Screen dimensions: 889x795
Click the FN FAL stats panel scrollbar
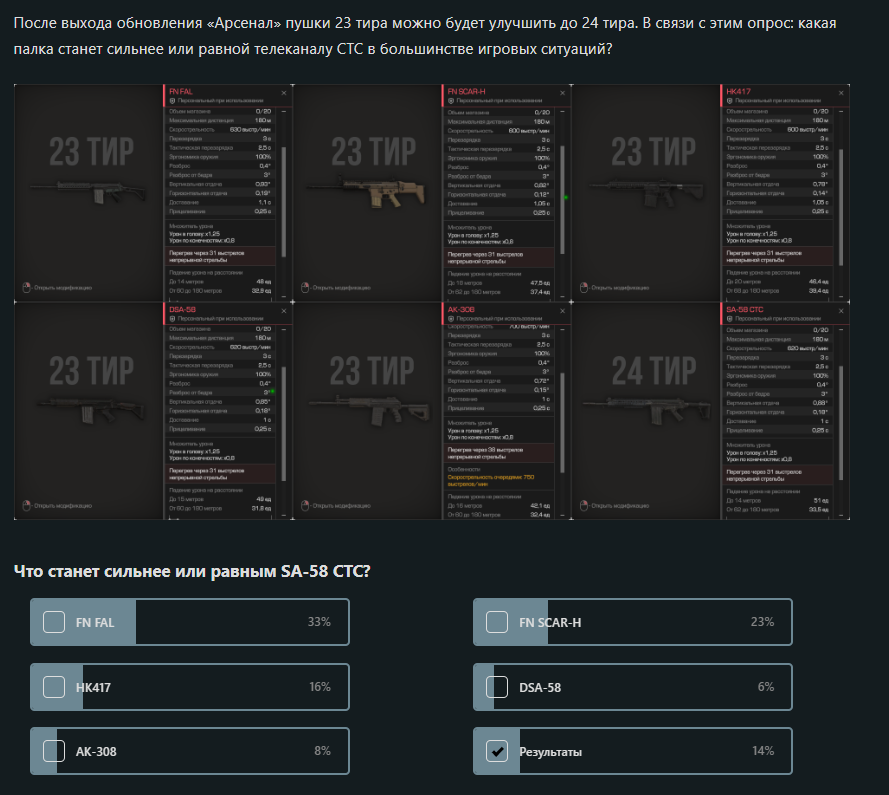(x=283, y=201)
